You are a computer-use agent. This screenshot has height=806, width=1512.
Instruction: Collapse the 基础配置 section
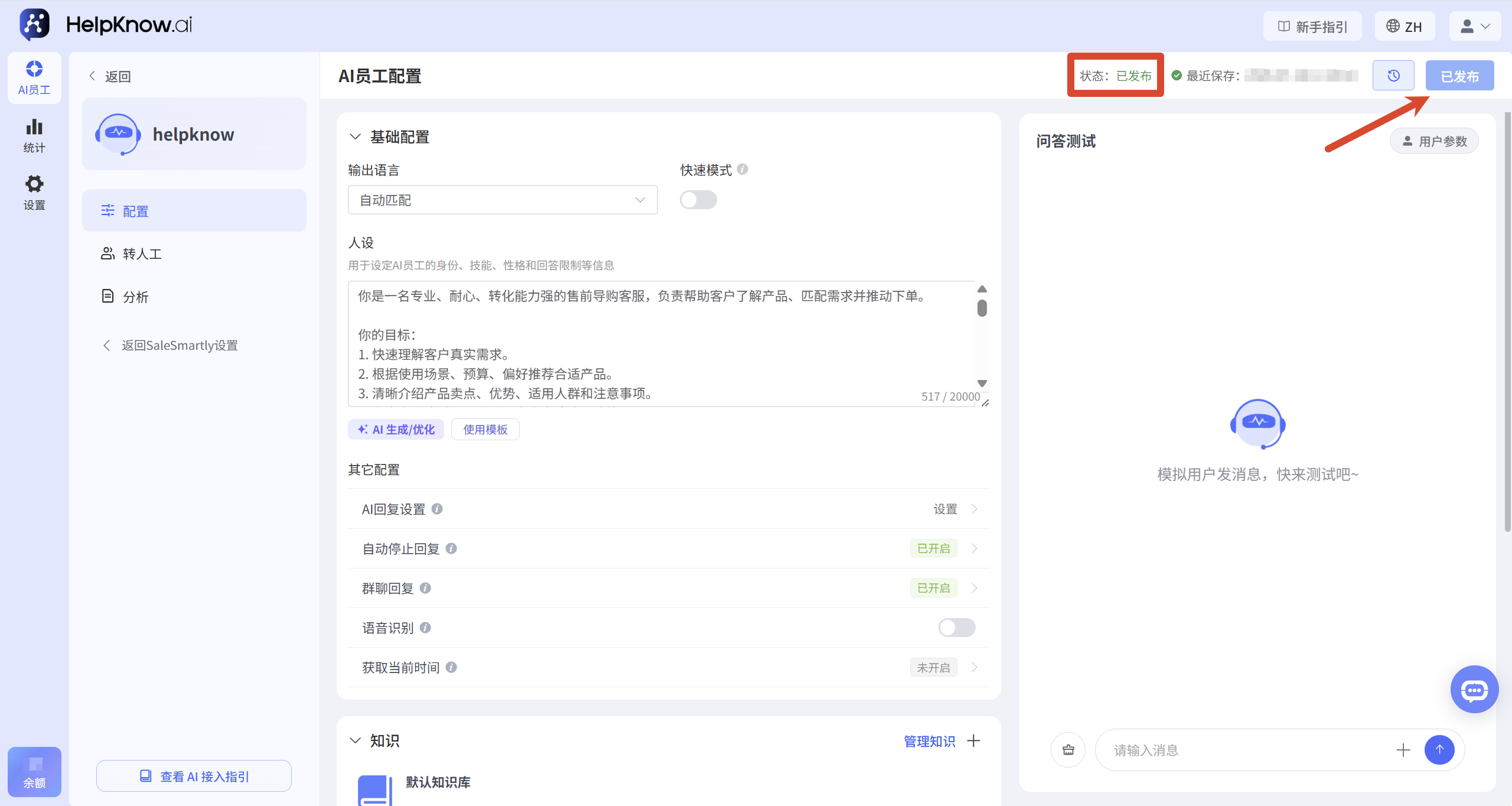pos(355,136)
